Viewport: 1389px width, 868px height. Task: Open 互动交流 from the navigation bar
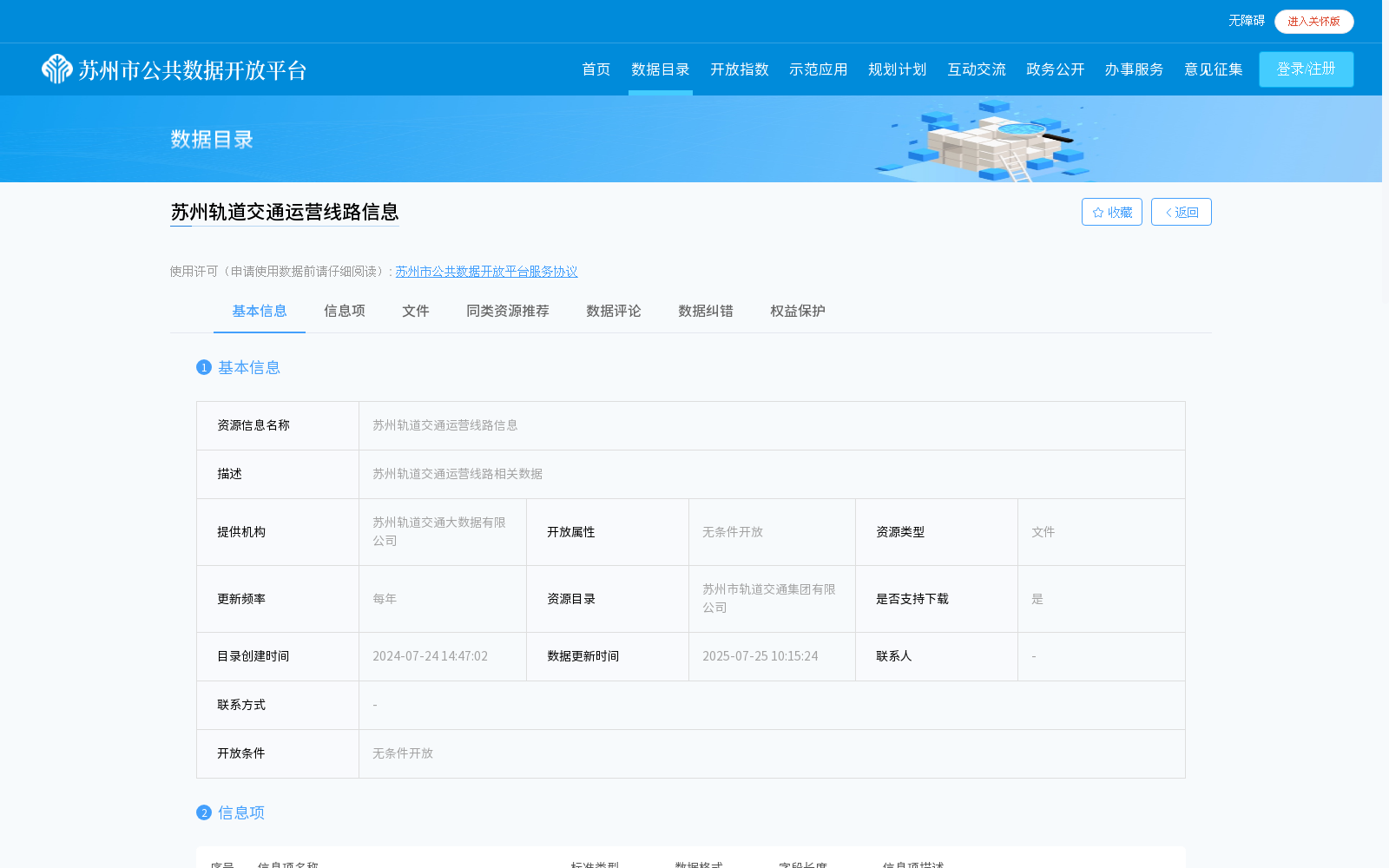click(x=976, y=69)
